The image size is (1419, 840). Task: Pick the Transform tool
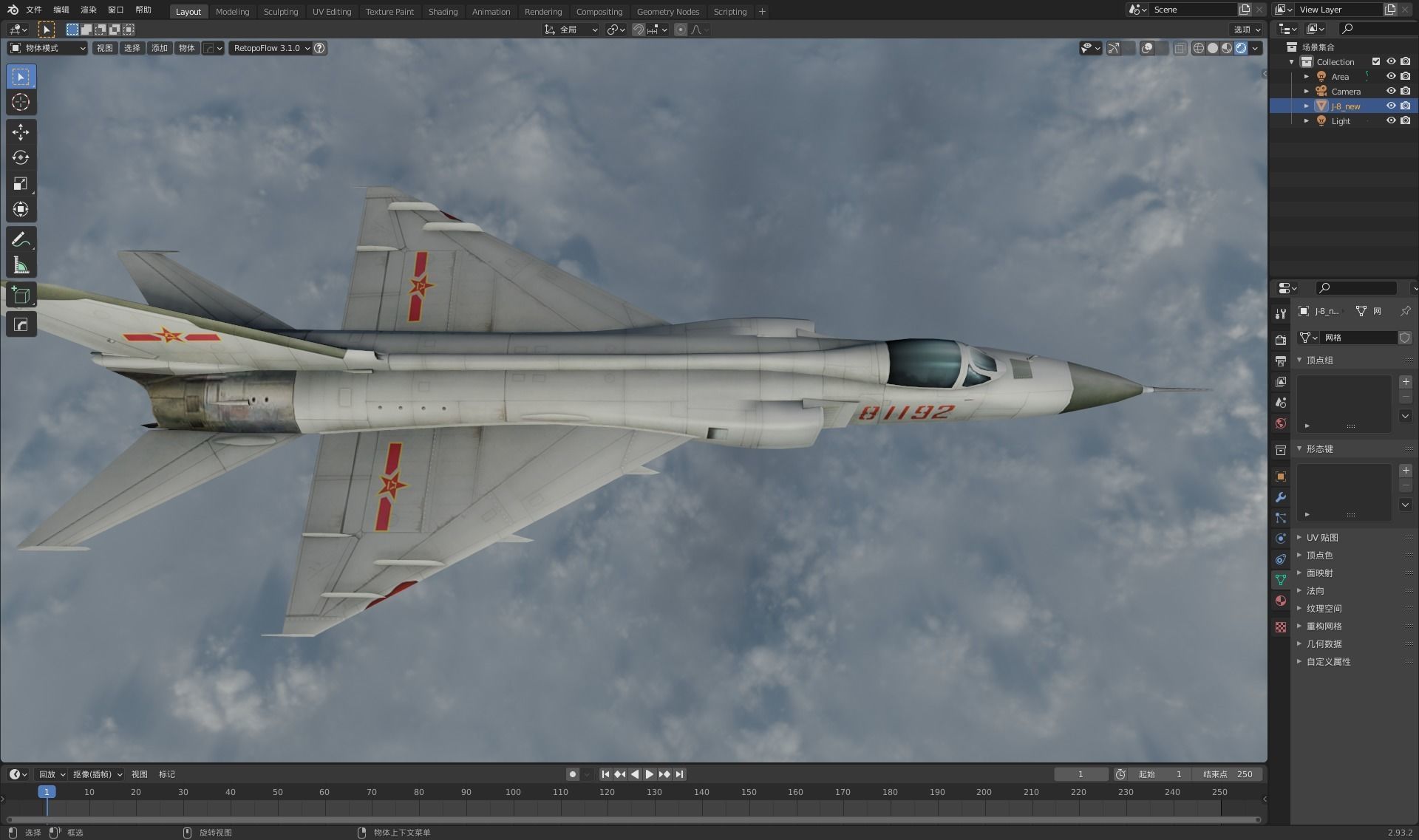(21, 210)
